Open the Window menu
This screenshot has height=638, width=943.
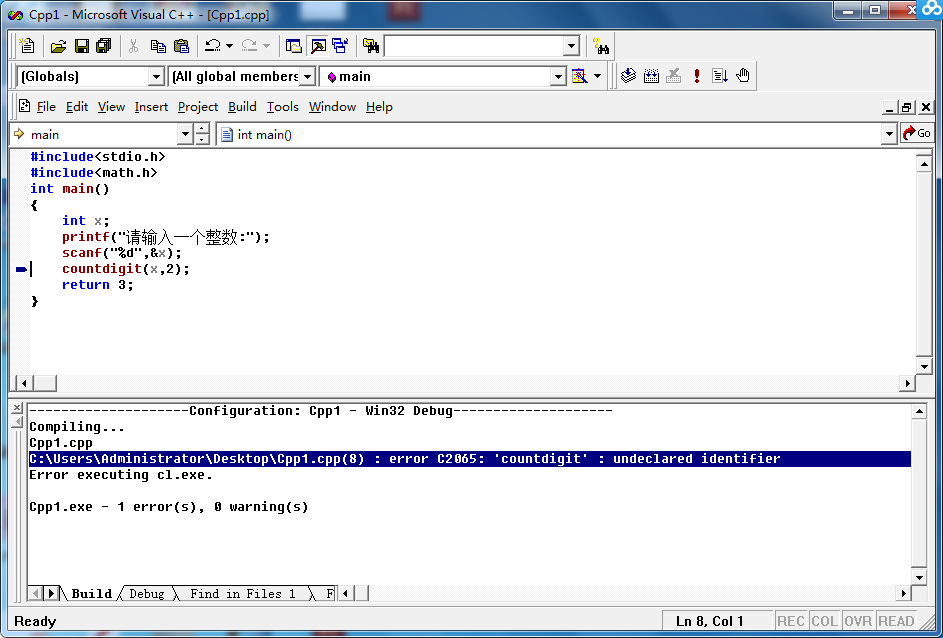(333, 106)
